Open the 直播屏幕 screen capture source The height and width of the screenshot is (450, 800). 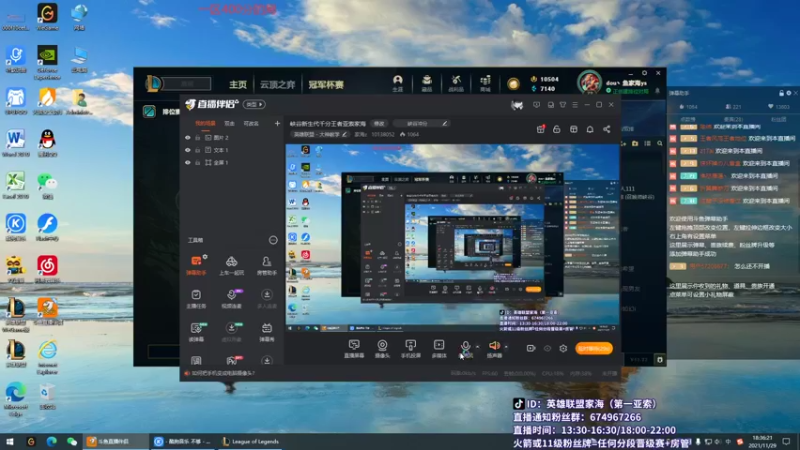click(354, 349)
